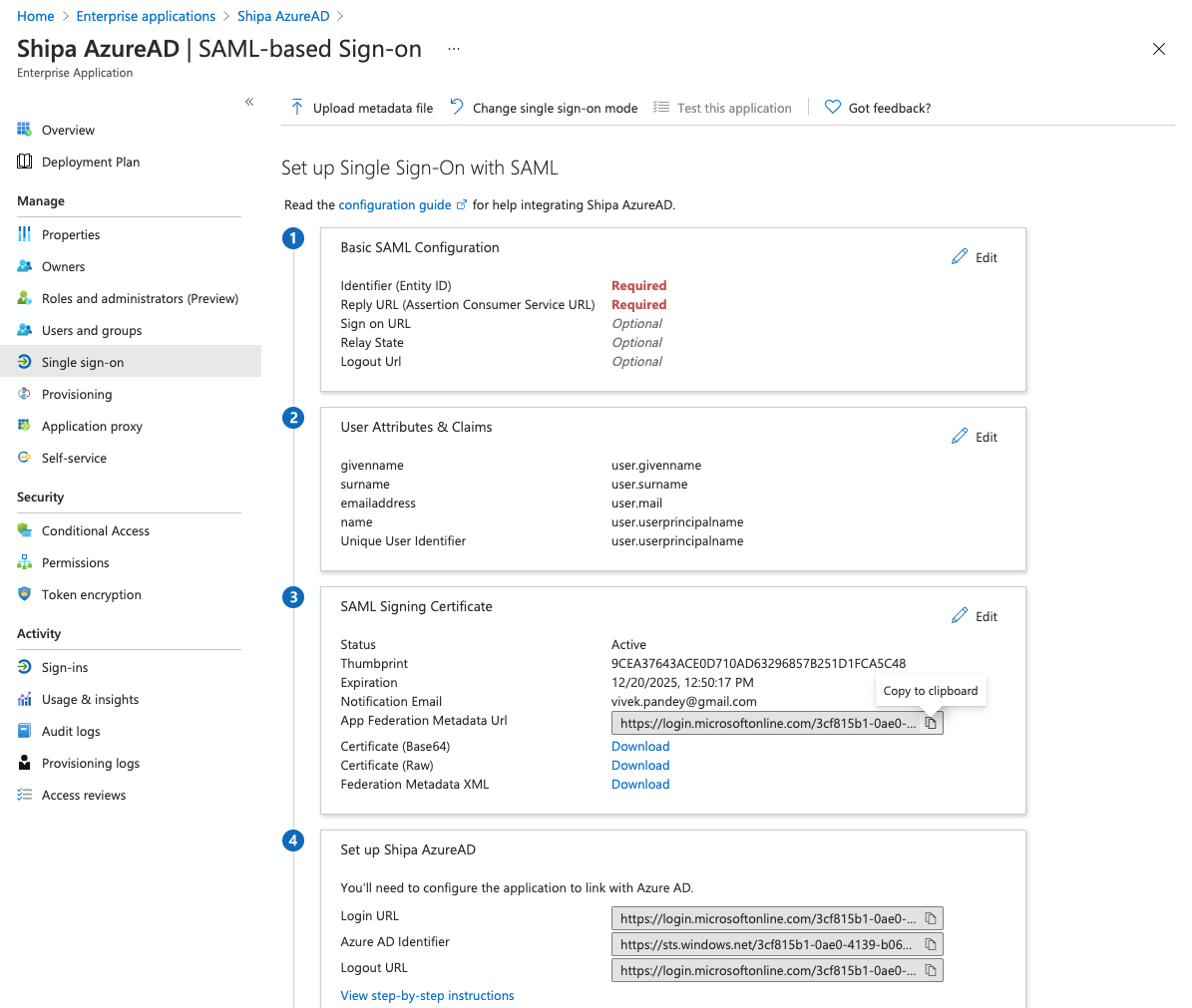The width and height of the screenshot is (1192, 1008).
Task: Click Required next to Identifier (Entity ID)
Action: [x=639, y=285]
